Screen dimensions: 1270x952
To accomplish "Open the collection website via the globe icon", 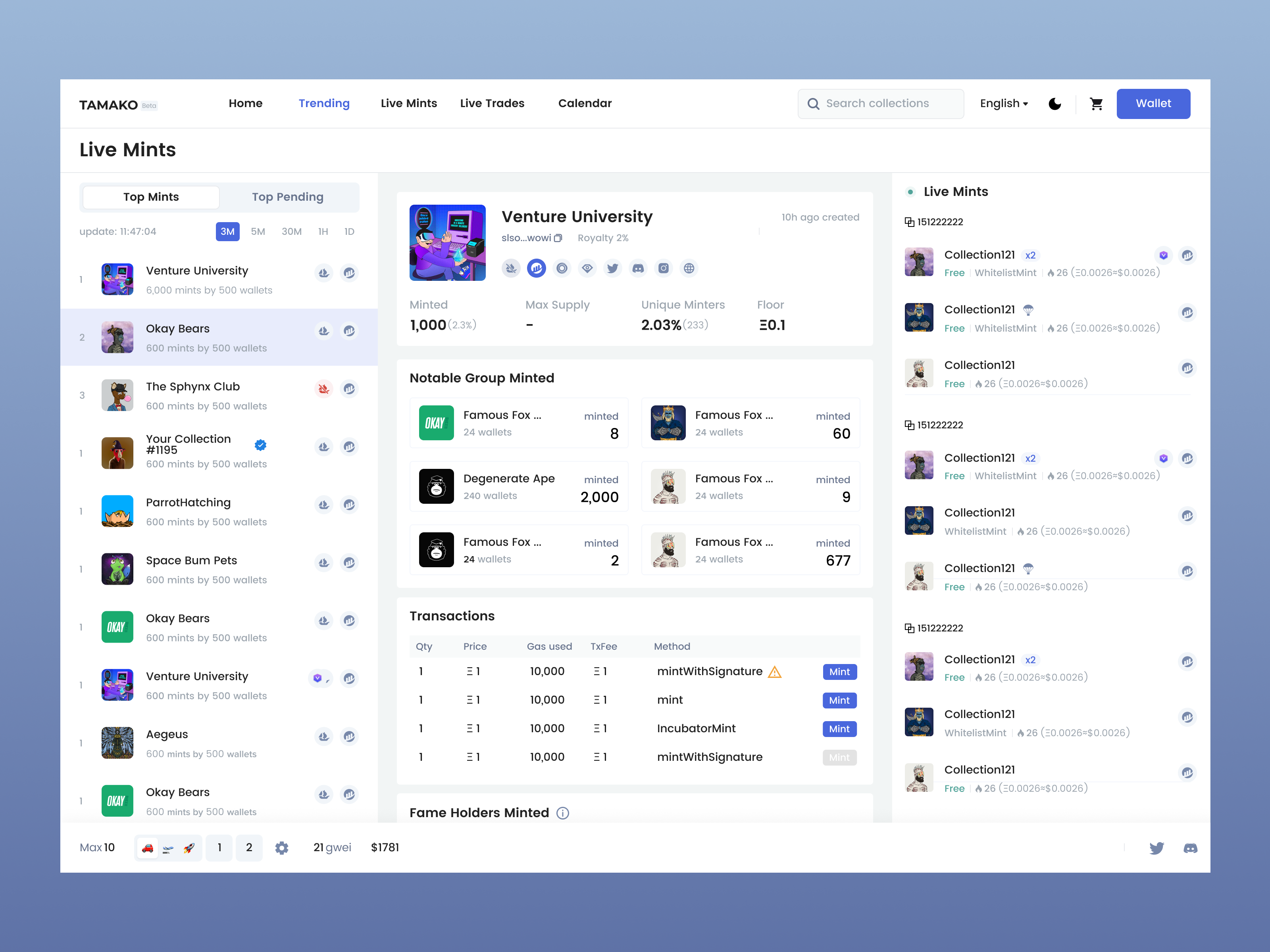I will coord(689,268).
